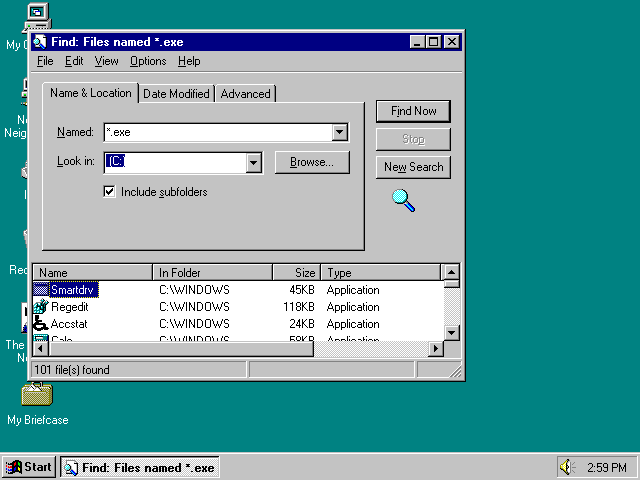Select the Smartdrv file name
The image size is (640, 480).
[x=73, y=290]
